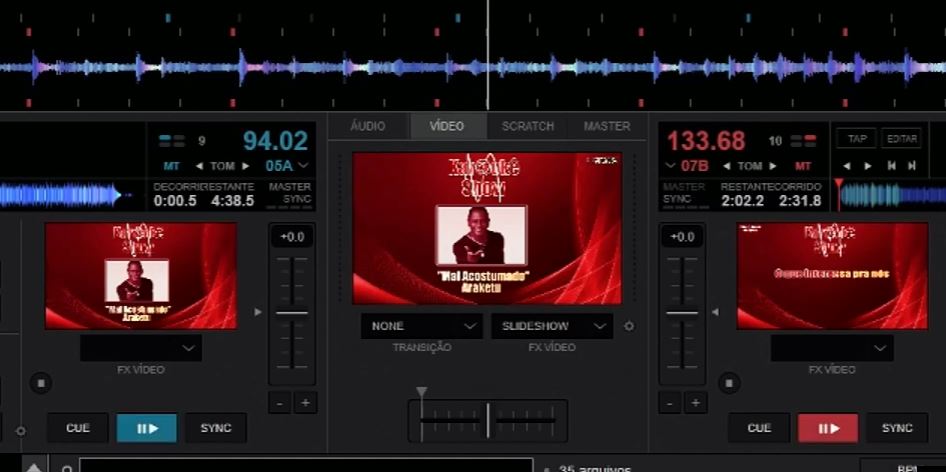Click the browser search input field
946x472 pixels.
click(x=306, y=466)
